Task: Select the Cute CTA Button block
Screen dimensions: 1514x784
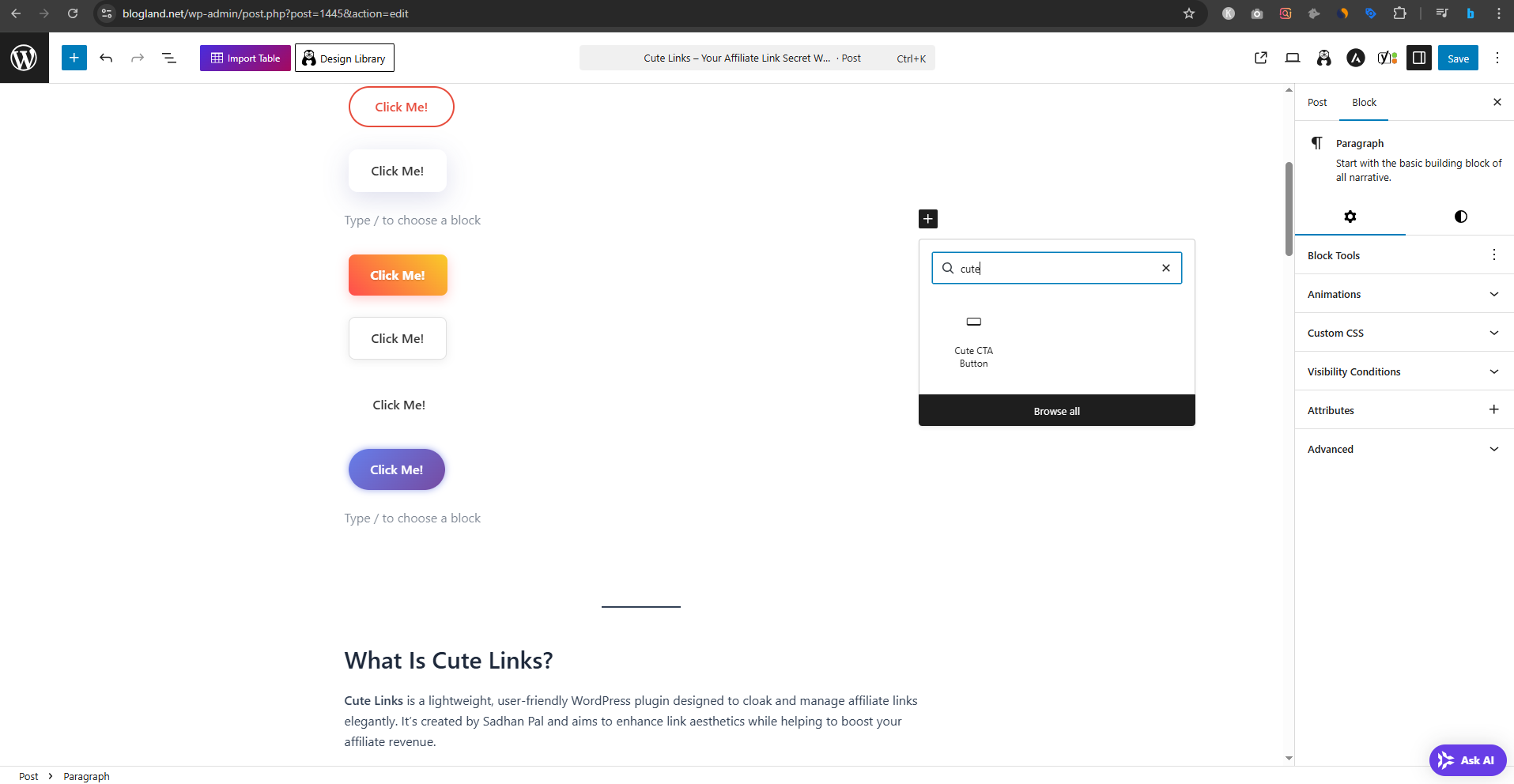Action: click(x=973, y=341)
